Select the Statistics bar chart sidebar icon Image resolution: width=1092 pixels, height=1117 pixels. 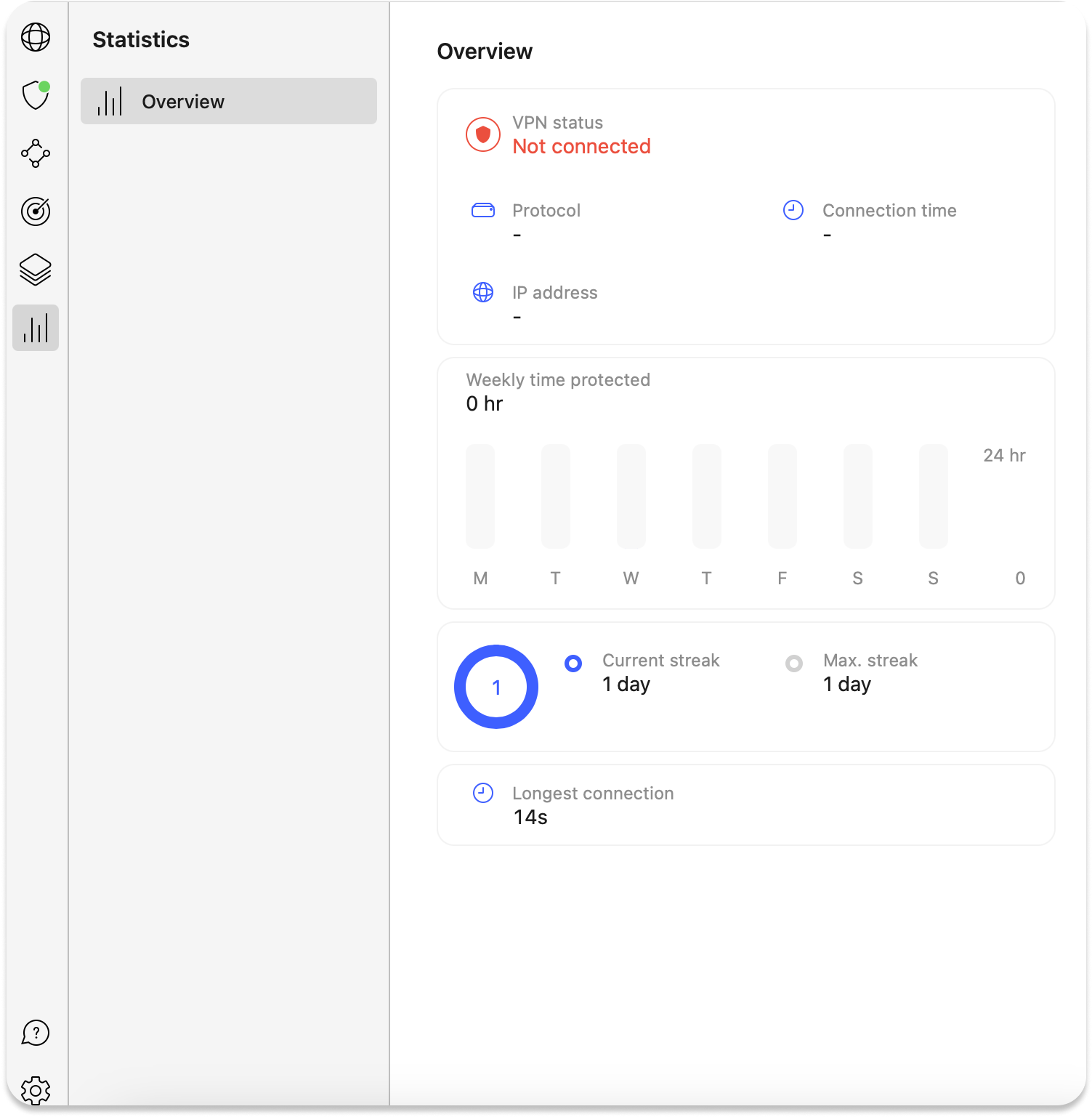(x=36, y=328)
